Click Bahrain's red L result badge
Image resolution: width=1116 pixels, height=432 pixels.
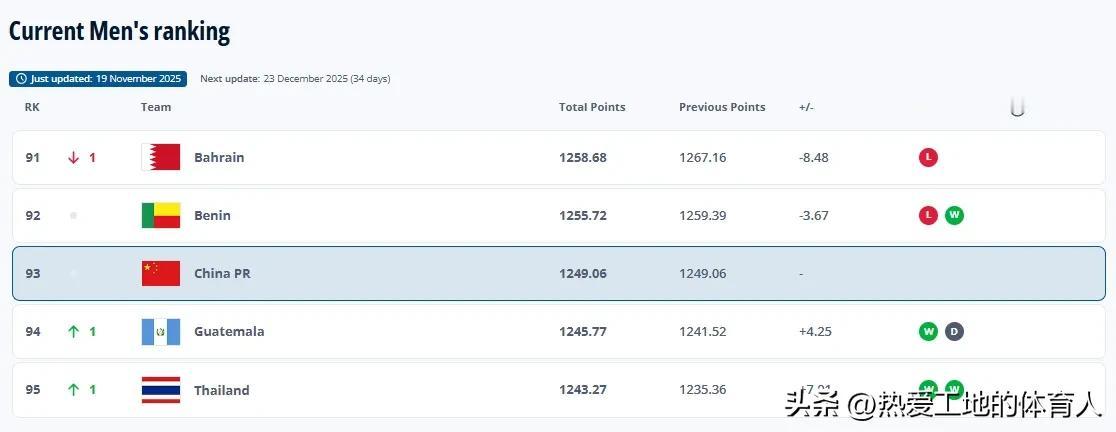pos(928,157)
